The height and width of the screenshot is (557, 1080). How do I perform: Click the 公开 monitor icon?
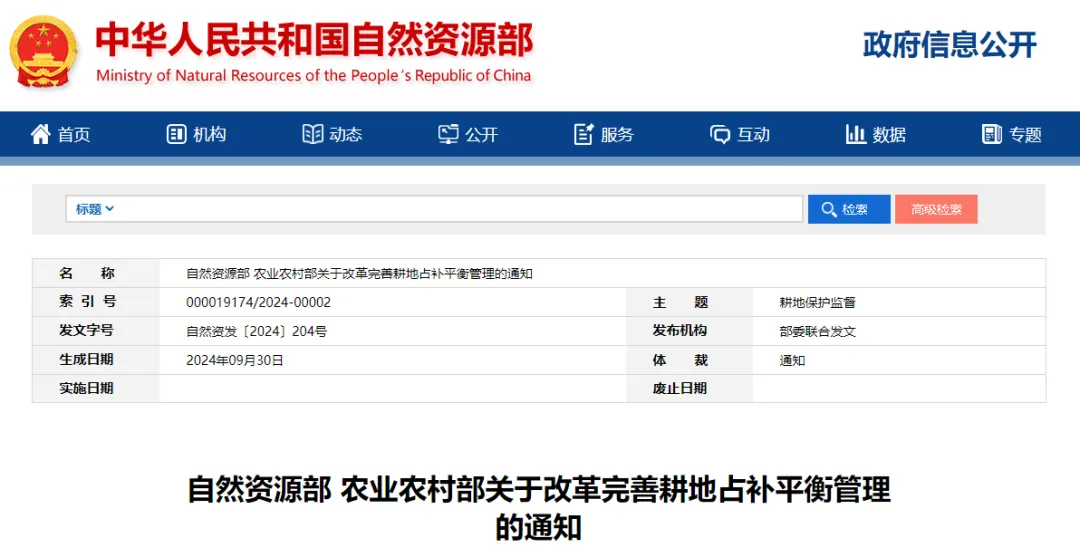pyautogui.click(x=448, y=134)
